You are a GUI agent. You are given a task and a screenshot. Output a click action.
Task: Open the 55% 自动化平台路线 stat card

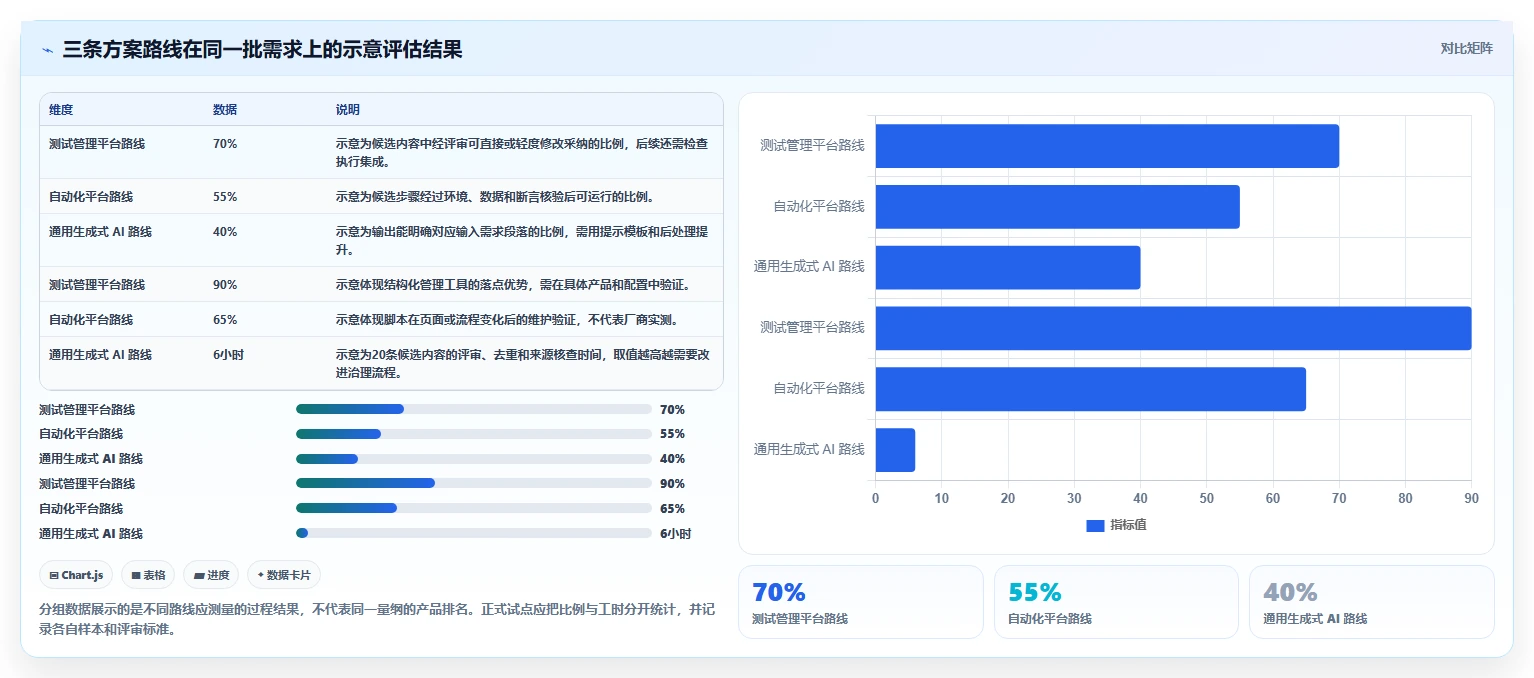(1116, 602)
